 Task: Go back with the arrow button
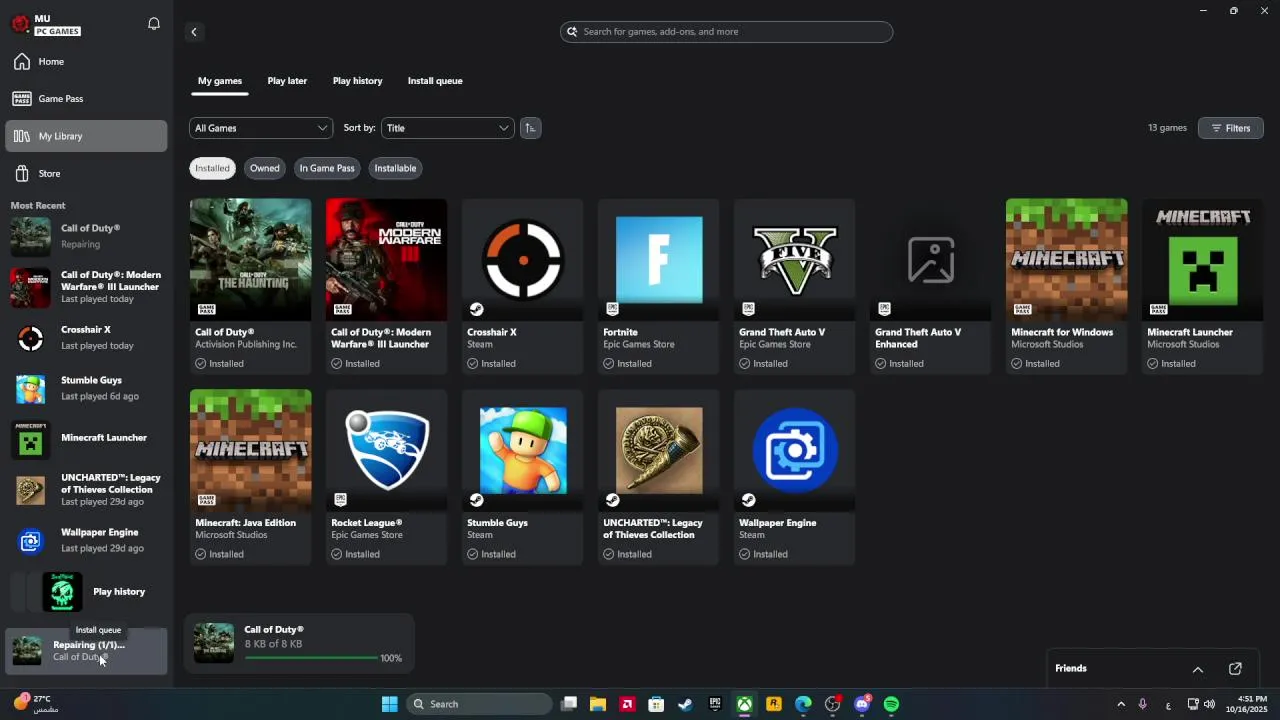coord(194,32)
